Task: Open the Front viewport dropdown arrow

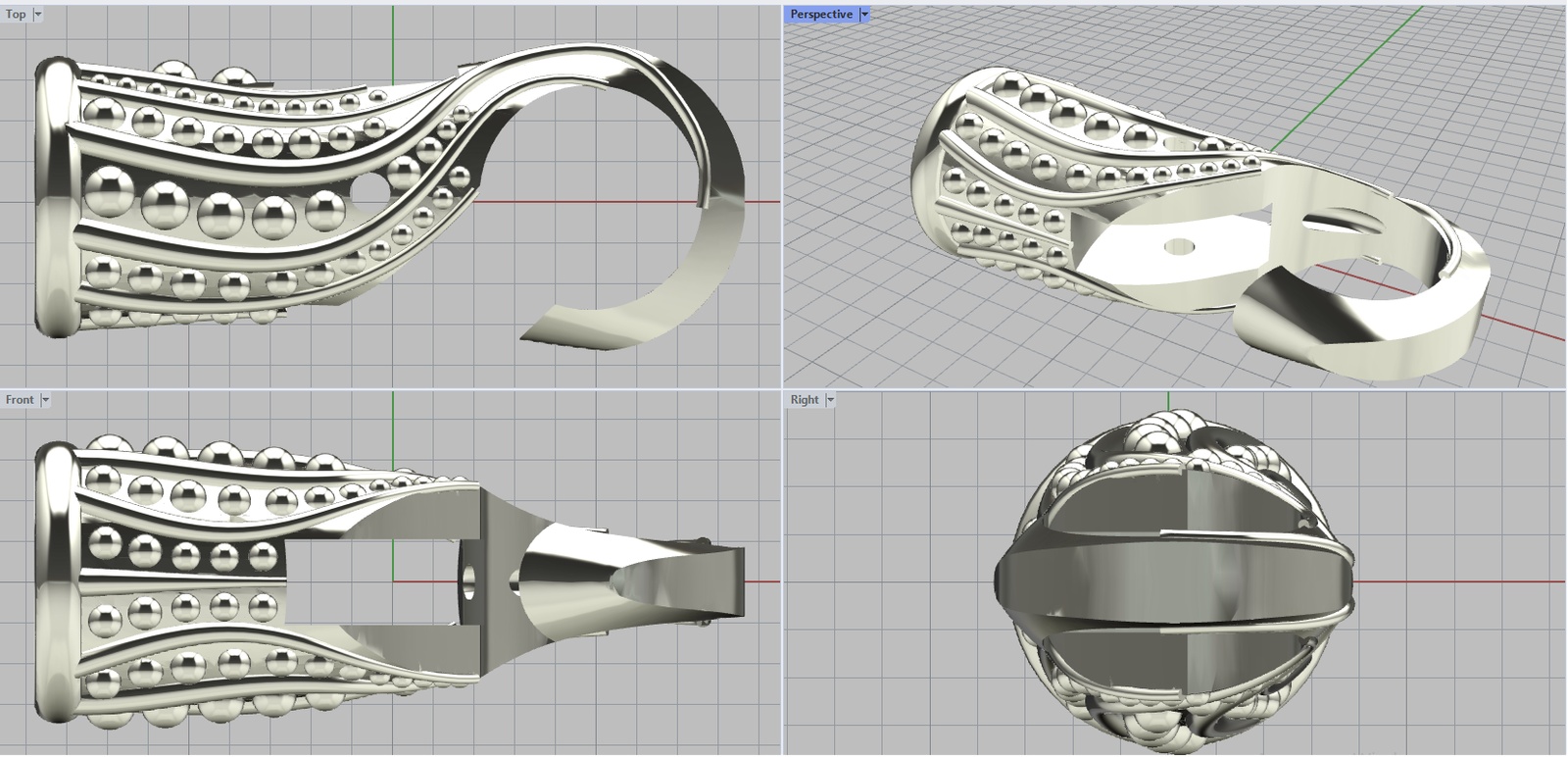Action: tap(45, 399)
